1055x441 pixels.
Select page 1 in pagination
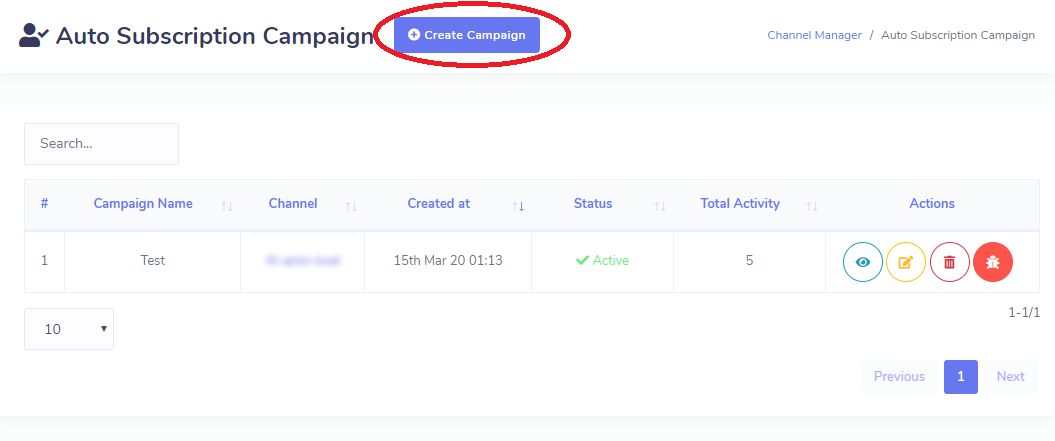click(960, 376)
